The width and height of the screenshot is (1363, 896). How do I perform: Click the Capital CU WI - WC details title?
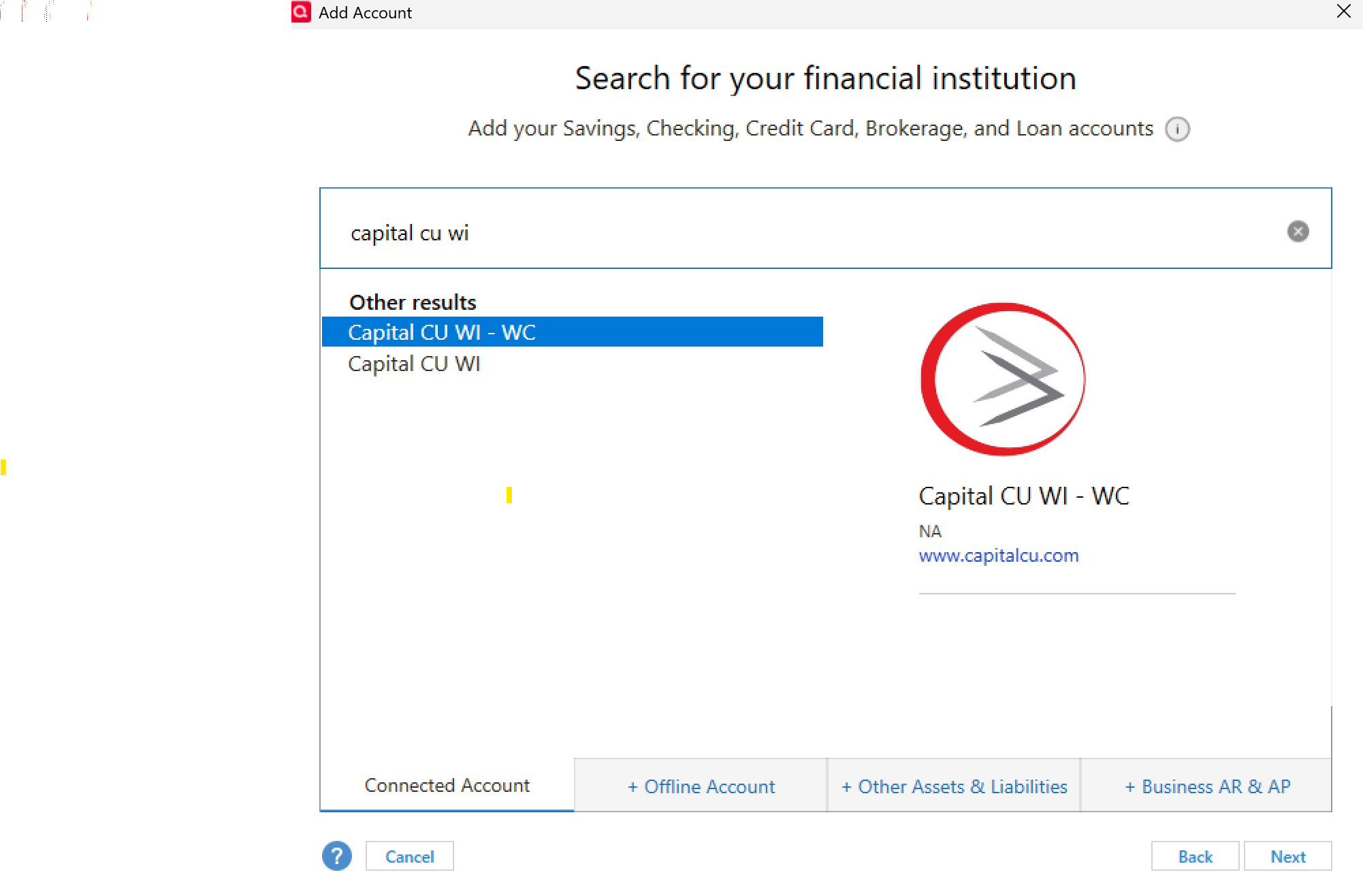pos(1023,496)
